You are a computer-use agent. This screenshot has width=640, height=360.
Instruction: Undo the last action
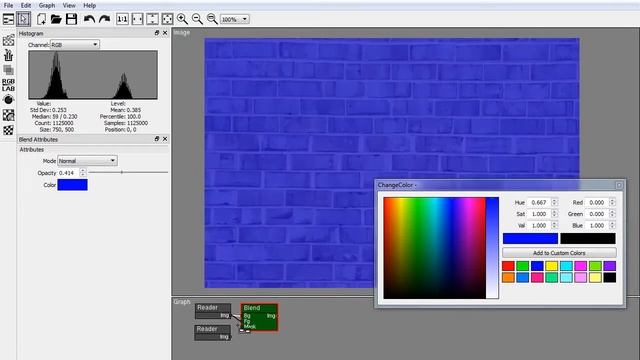(89, 19)
